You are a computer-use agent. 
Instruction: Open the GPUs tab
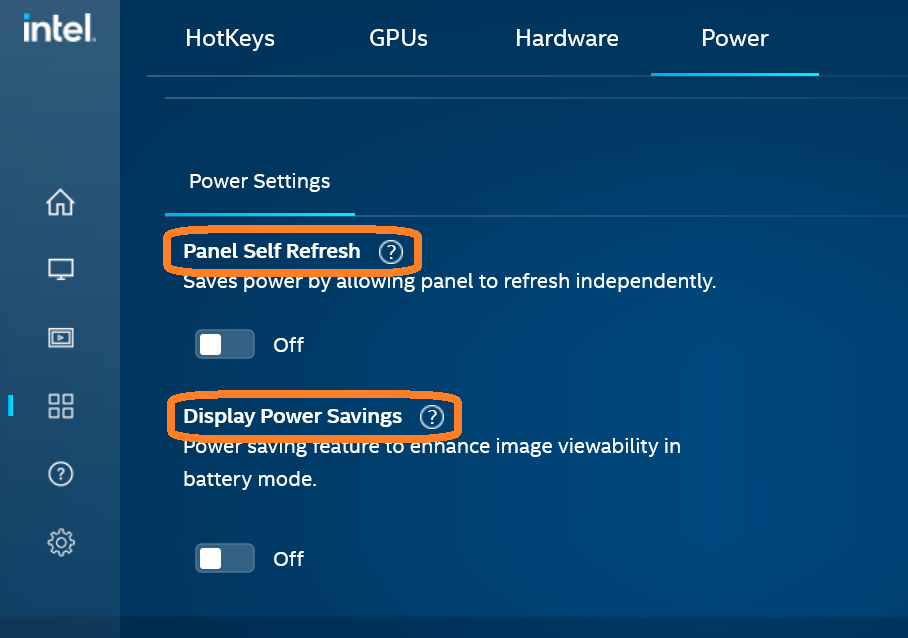click(x=398, y=39)
